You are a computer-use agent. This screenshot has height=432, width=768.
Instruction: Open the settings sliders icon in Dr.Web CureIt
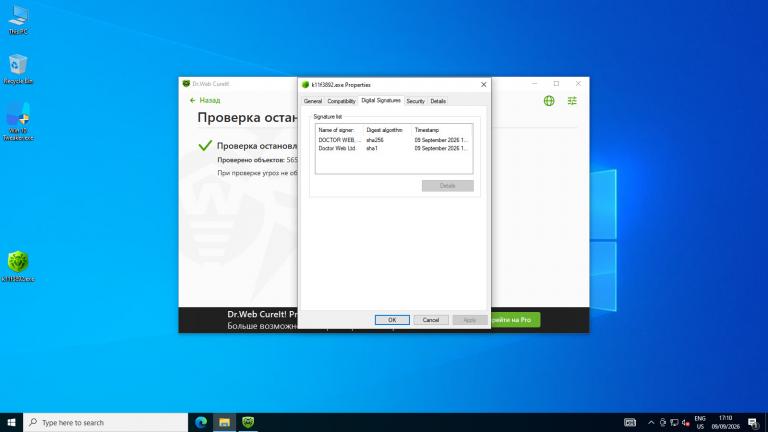(572, 101)
